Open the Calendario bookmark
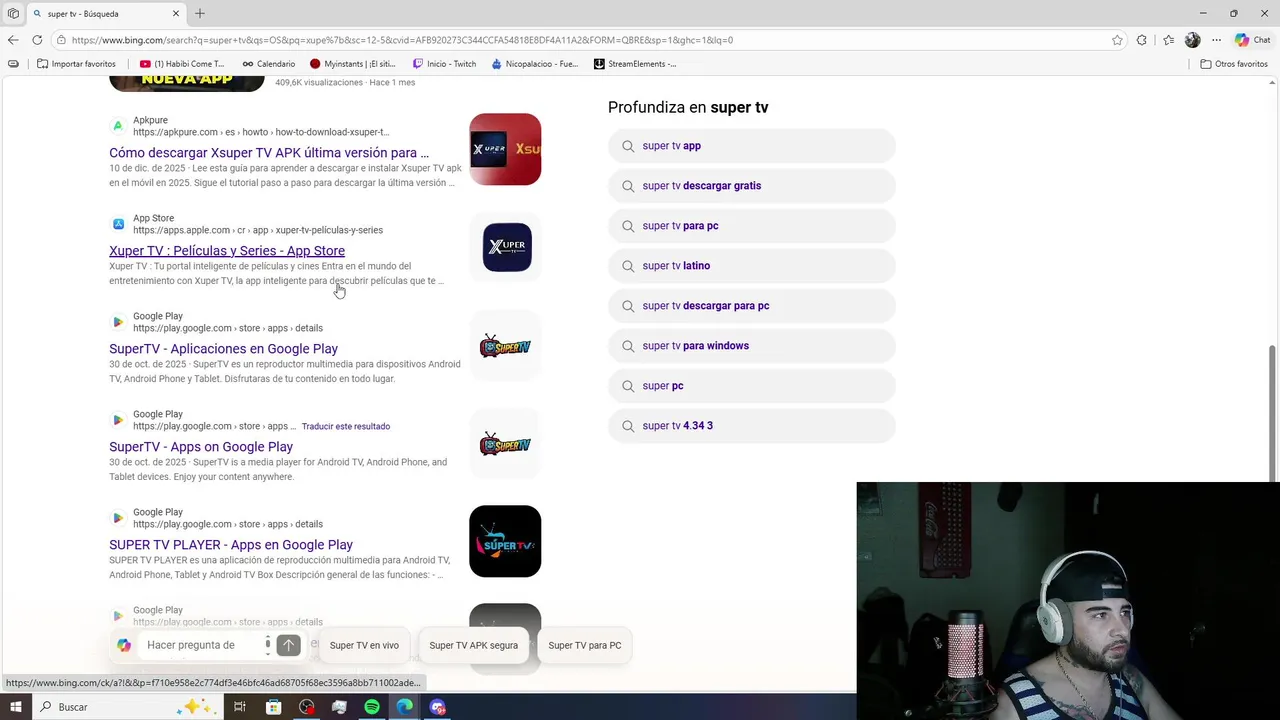This screenshot has width=1280, height=720. [x=269, y=63]
